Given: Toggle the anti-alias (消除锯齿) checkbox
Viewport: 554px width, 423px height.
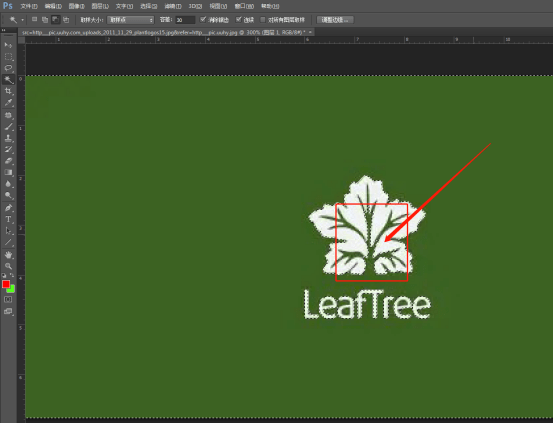Looking at the screenshot, I should [203, 19].
